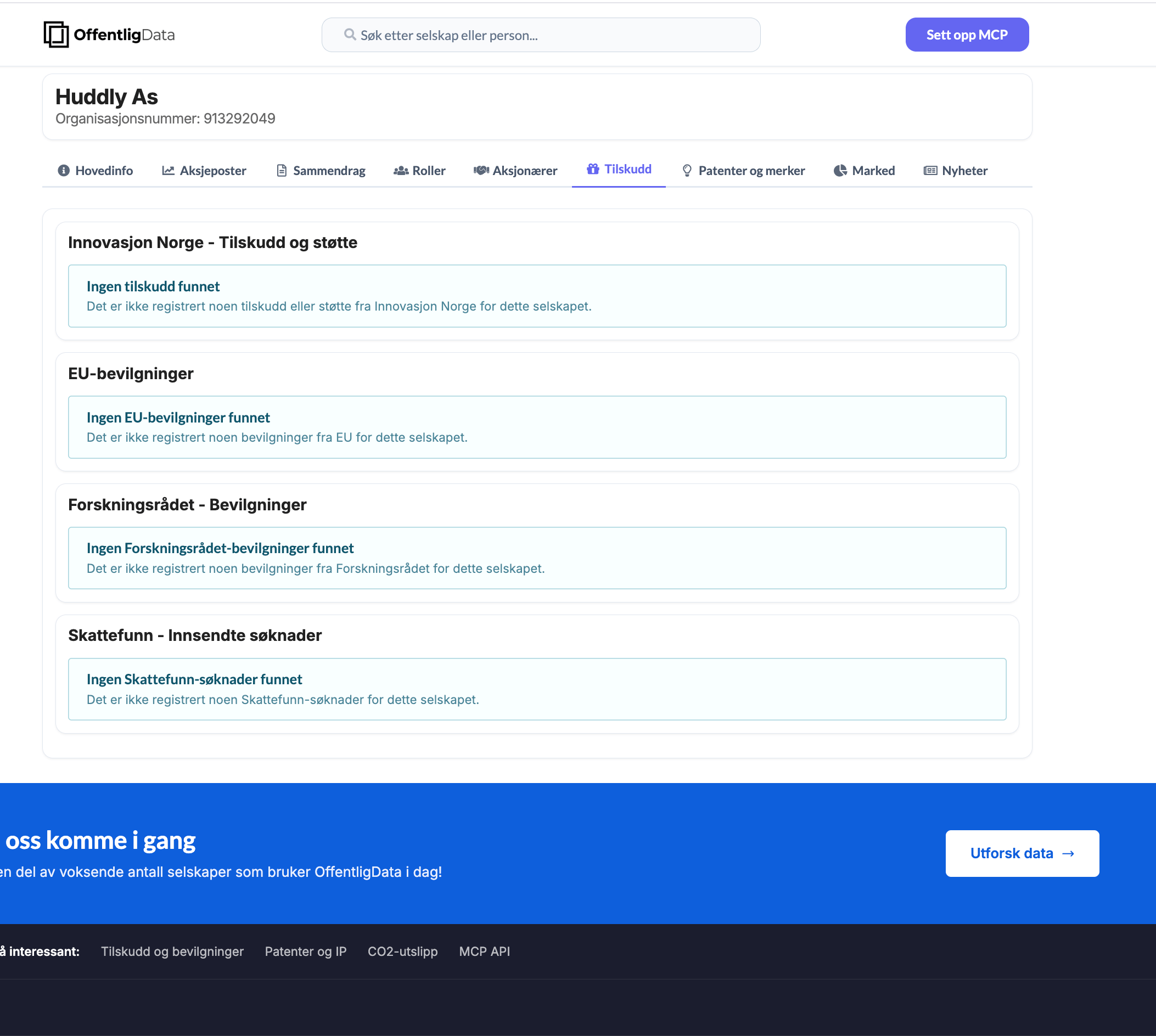Click the Marked pie chart icon
The height and width of the screenshot is (1036, 1156).
[840, 171]
